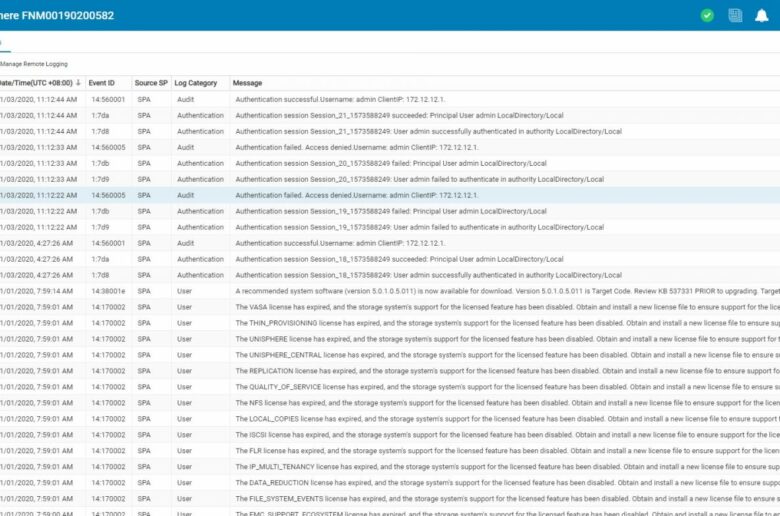780x516 pixels.
Task: Select LOCAL_COPIES license expired message
Action: click(507, 419)
